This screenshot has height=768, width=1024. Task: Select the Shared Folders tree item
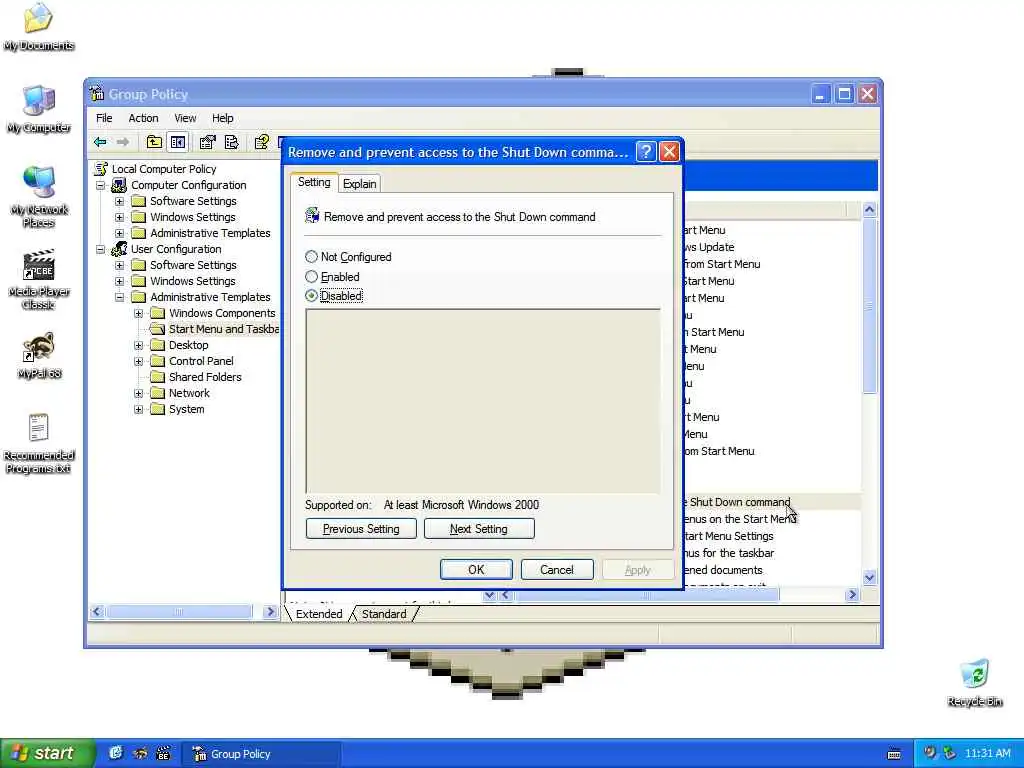pyautogui.click(x=204, y=377)
